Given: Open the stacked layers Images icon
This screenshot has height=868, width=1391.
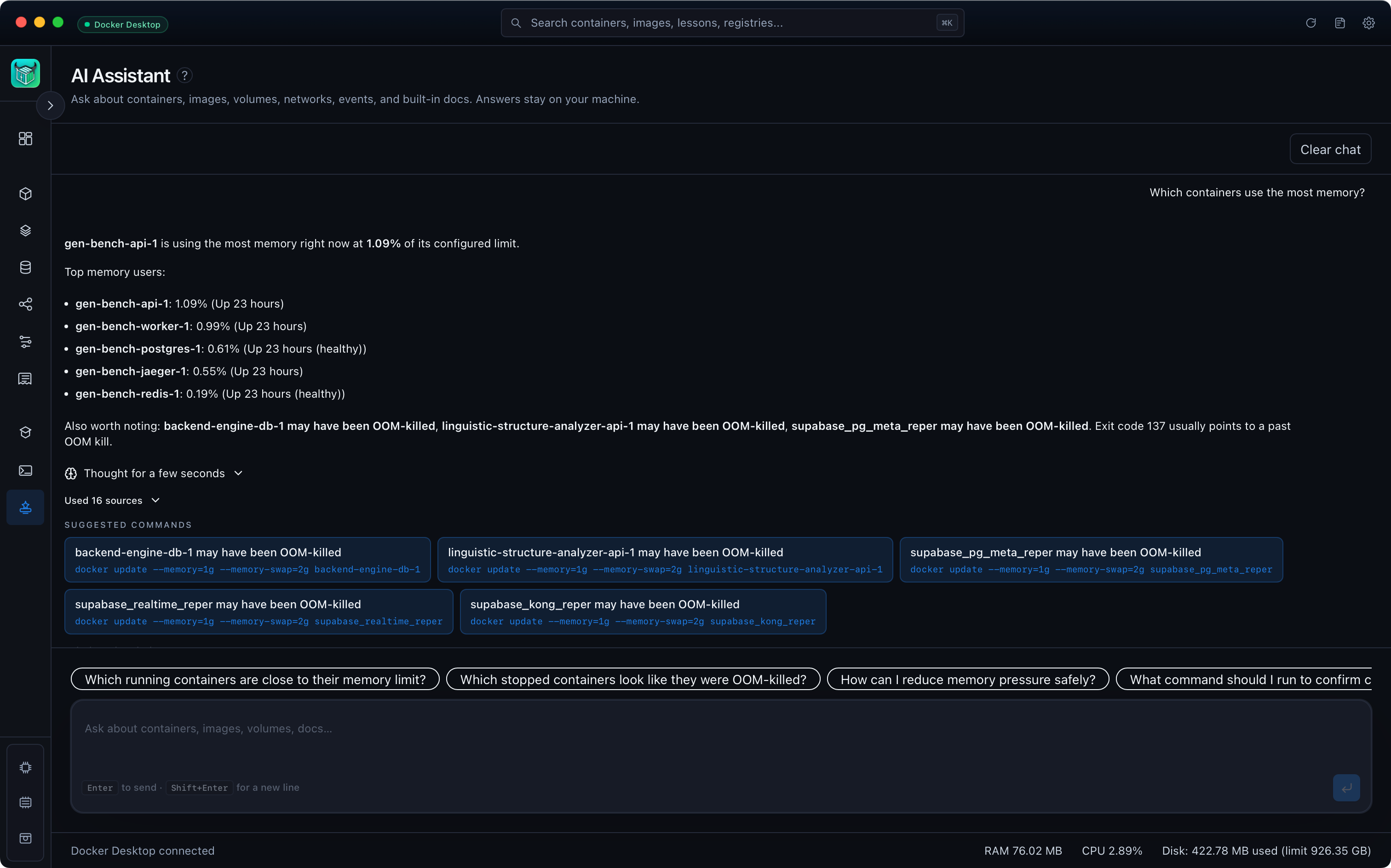Looking at the screenshot, I should (x=25, y=231).
